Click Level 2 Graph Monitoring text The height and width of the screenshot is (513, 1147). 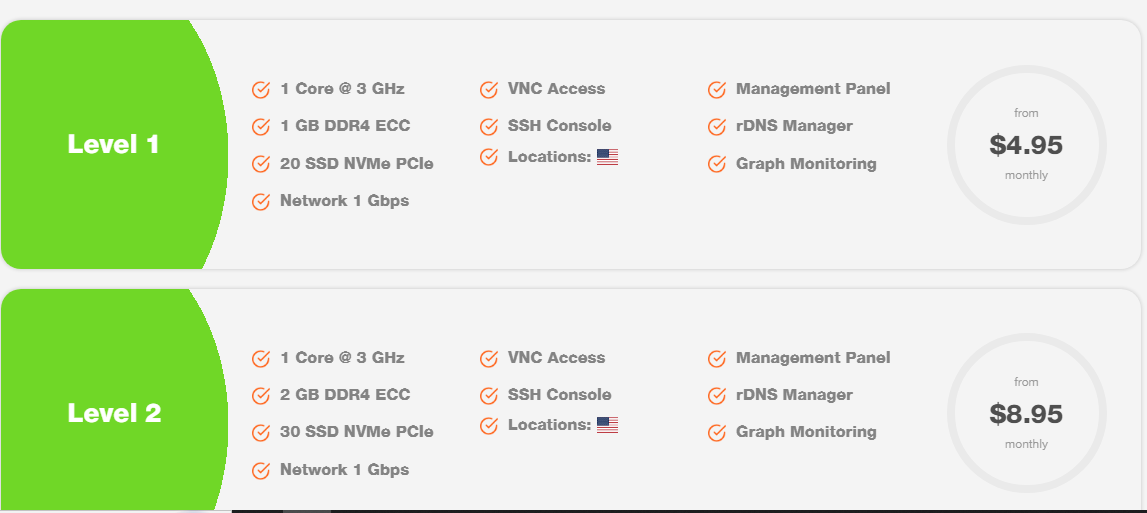point(806,432)
